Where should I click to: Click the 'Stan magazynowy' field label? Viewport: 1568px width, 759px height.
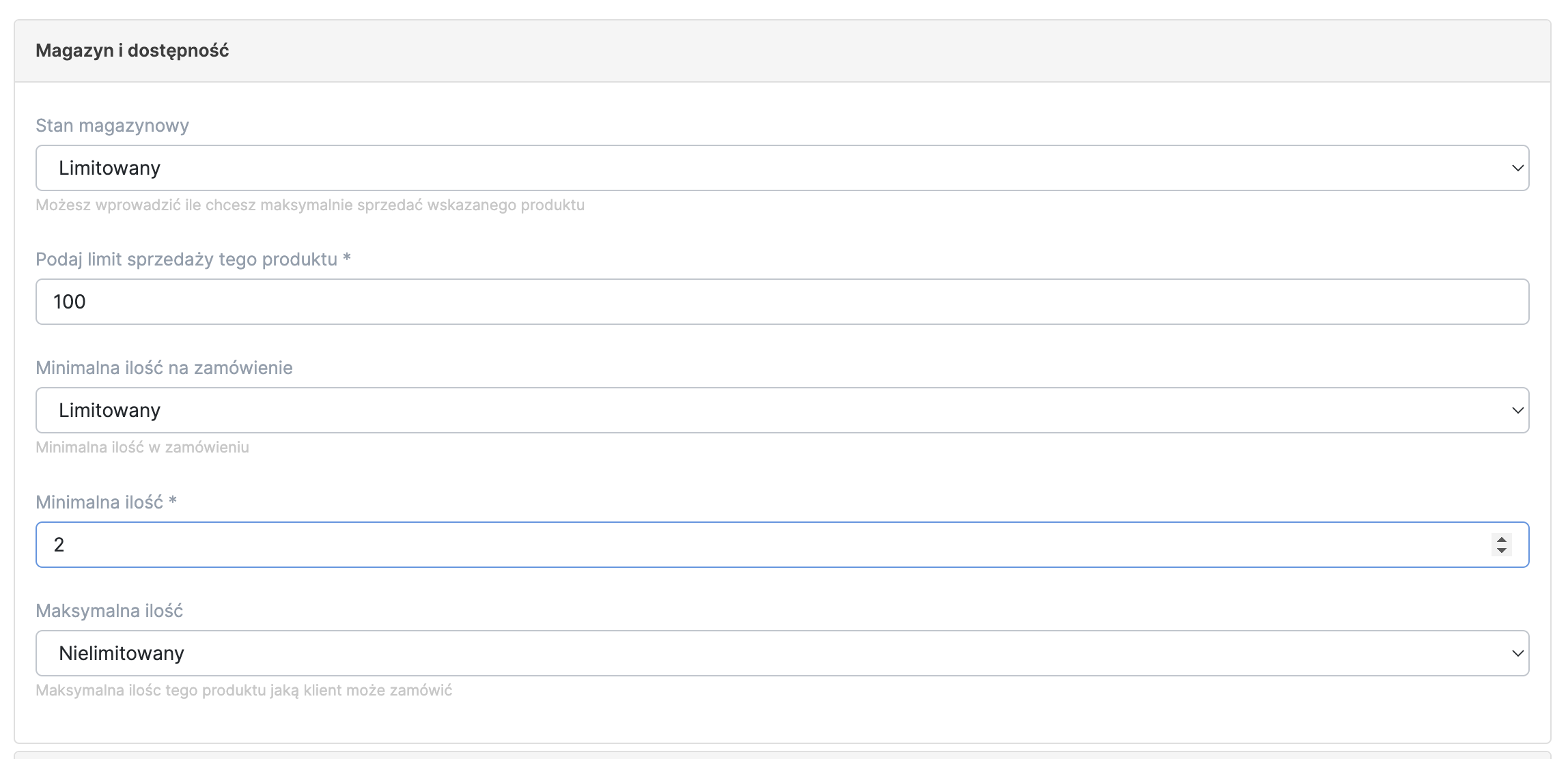112,126
